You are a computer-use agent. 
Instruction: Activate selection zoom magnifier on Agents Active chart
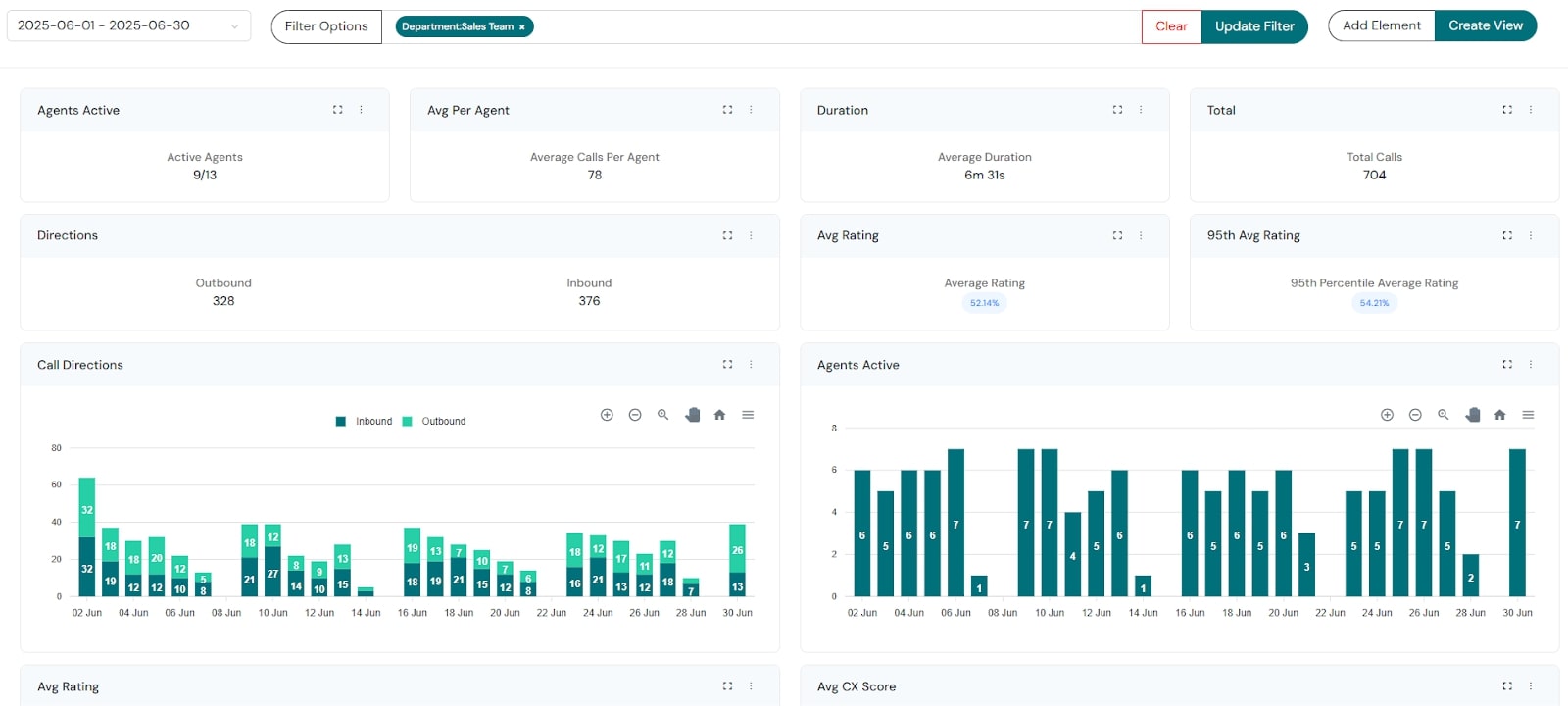[x=1443, y=415]
